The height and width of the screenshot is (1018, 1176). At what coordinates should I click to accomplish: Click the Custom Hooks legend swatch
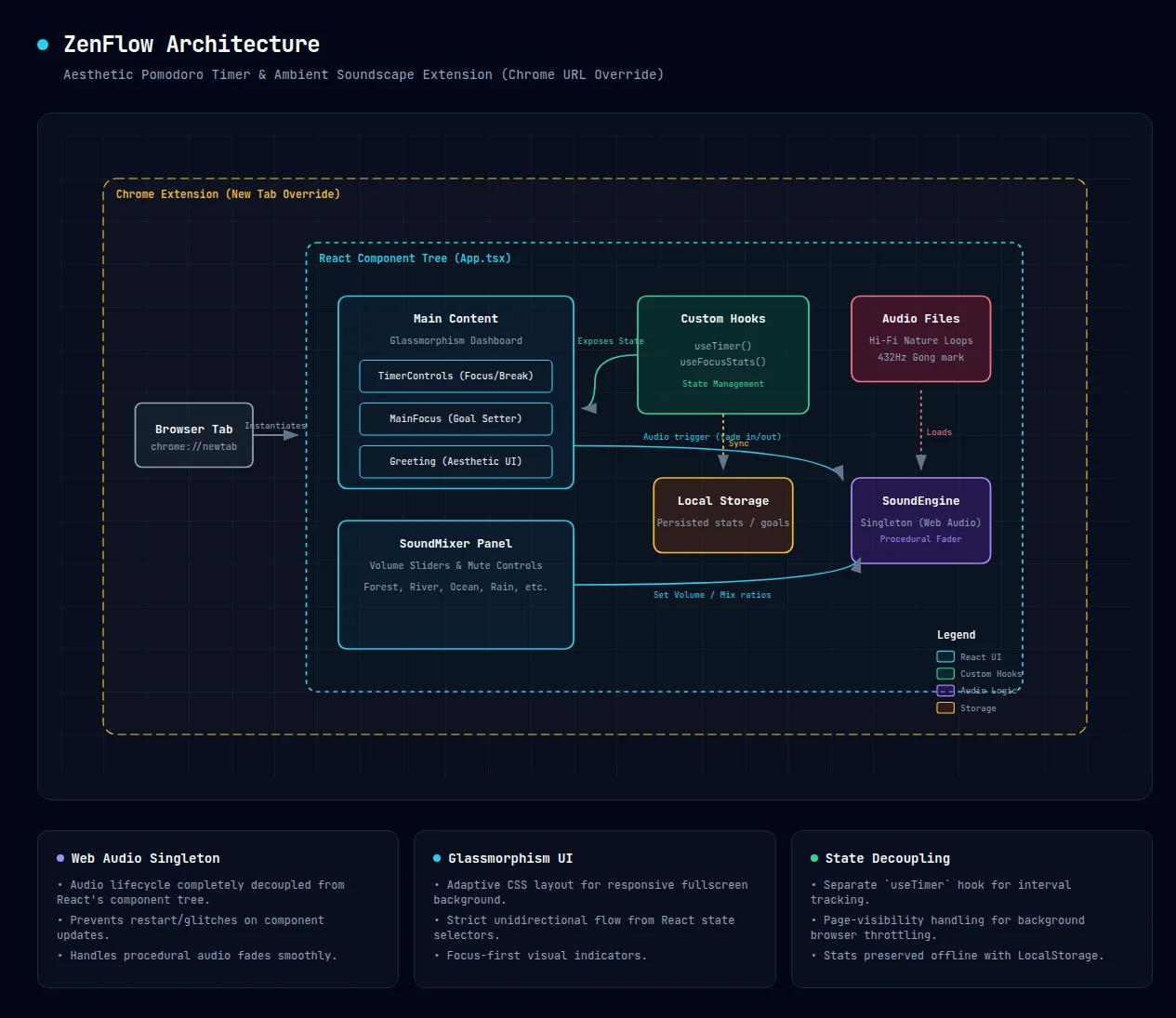(945, 673)
